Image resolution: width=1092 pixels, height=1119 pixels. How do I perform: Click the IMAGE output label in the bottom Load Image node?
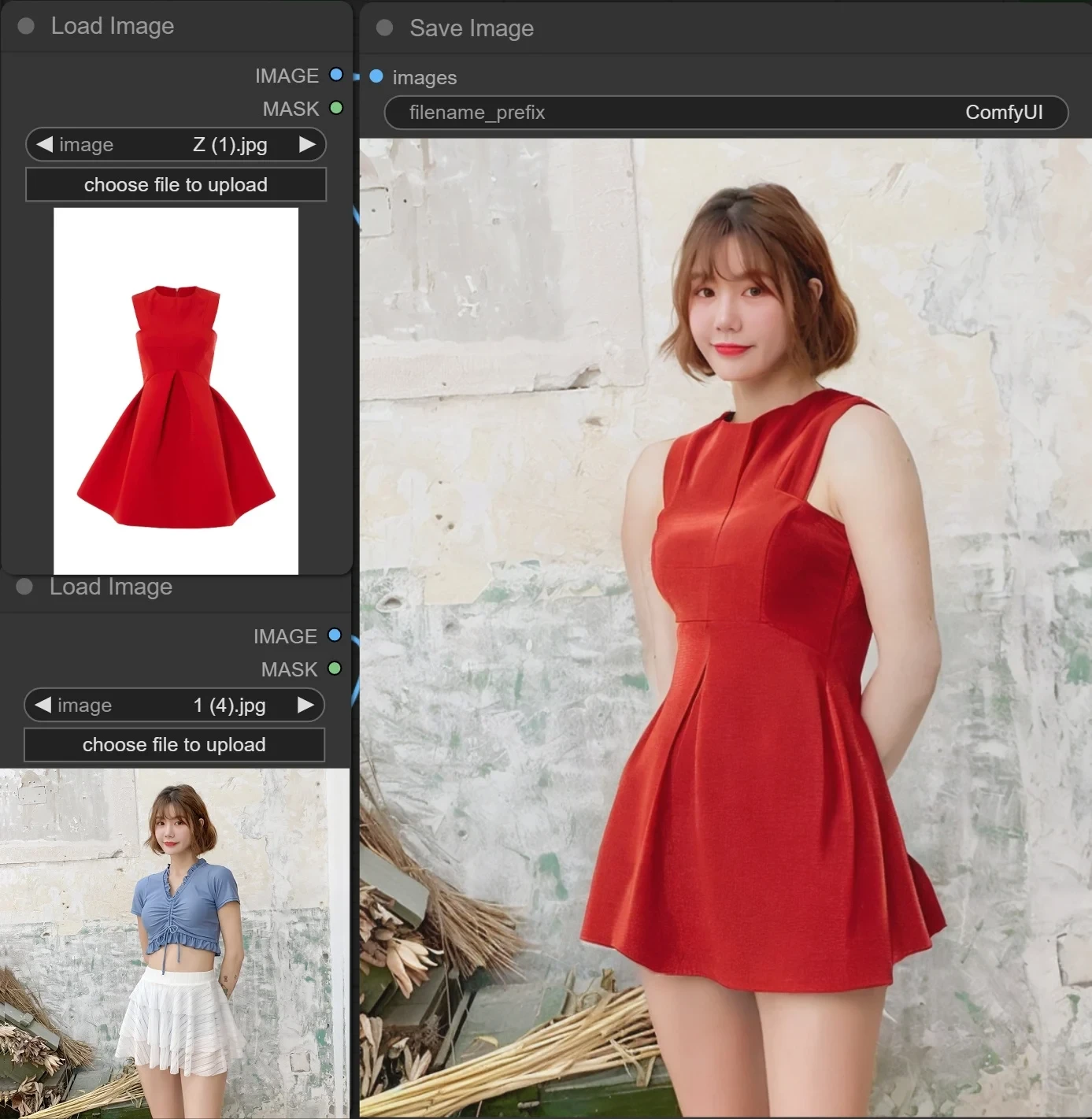285,636
